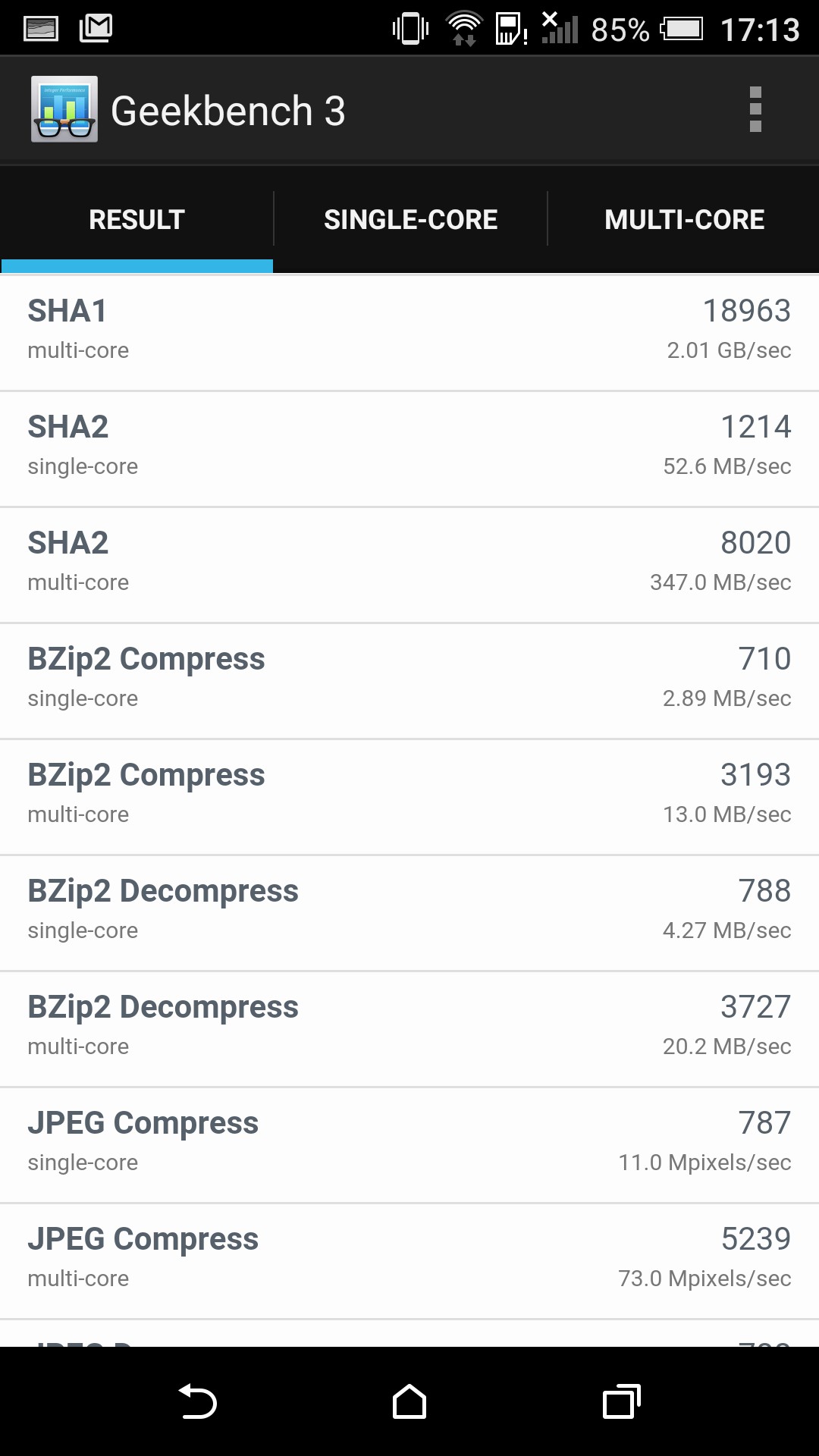Image resolution: width=819 pixels, height=1456 pixels.
Task: Tap the battery status icon
Action: click(682, 29)
